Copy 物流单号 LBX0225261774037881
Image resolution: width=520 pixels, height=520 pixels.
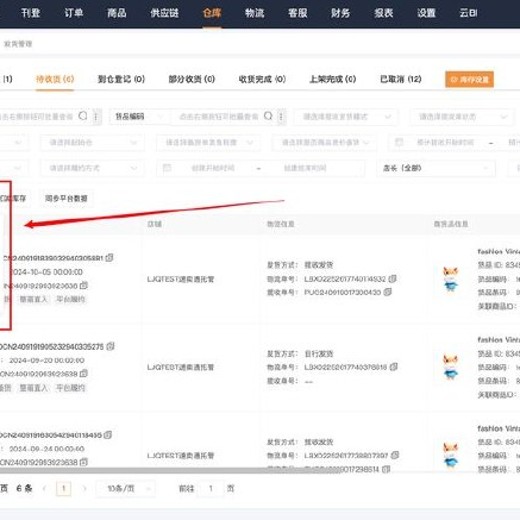click(394, 367)
